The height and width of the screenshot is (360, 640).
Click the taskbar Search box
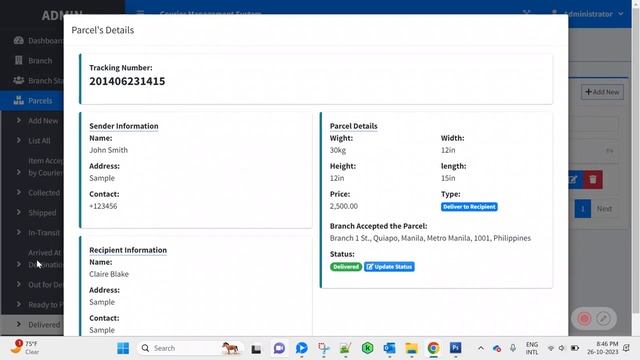tap(190, 348)
